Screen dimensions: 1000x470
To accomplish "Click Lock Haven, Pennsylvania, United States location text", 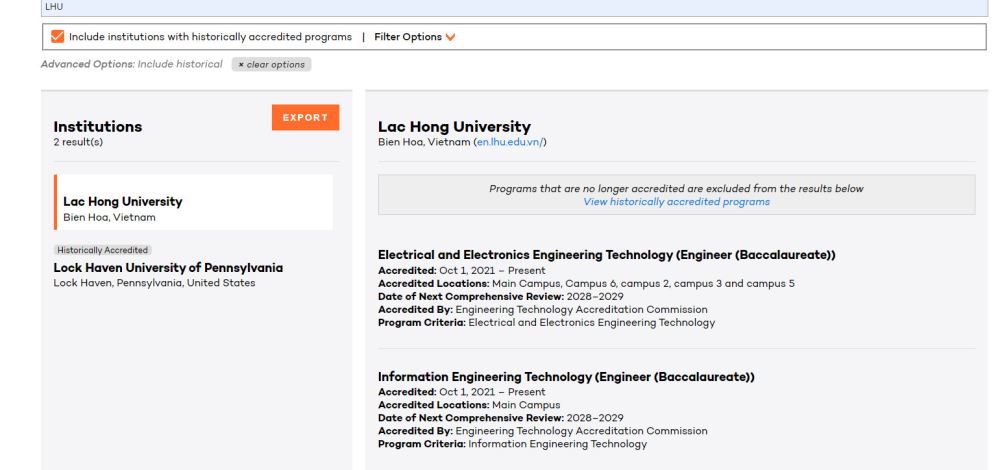I will coord(154,283).
